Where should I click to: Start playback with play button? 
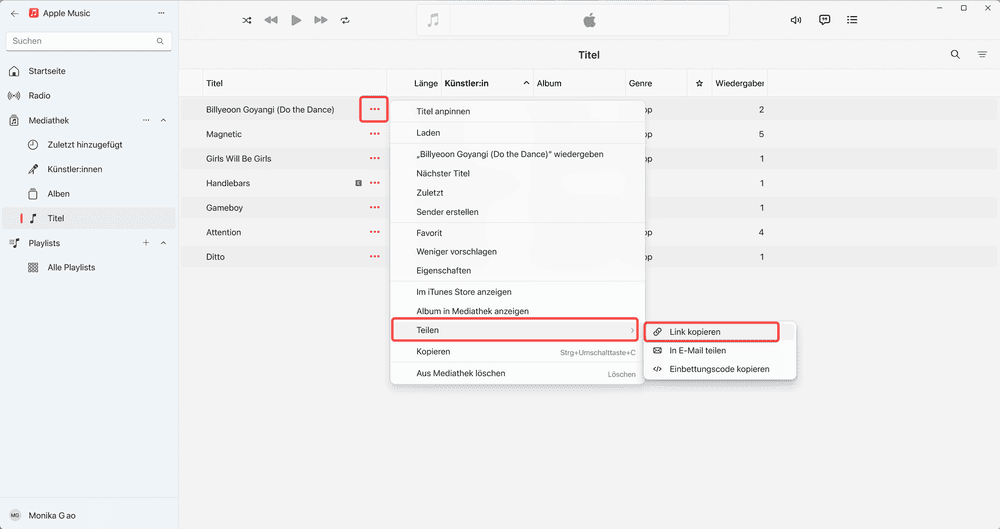[x=296, y=20]
